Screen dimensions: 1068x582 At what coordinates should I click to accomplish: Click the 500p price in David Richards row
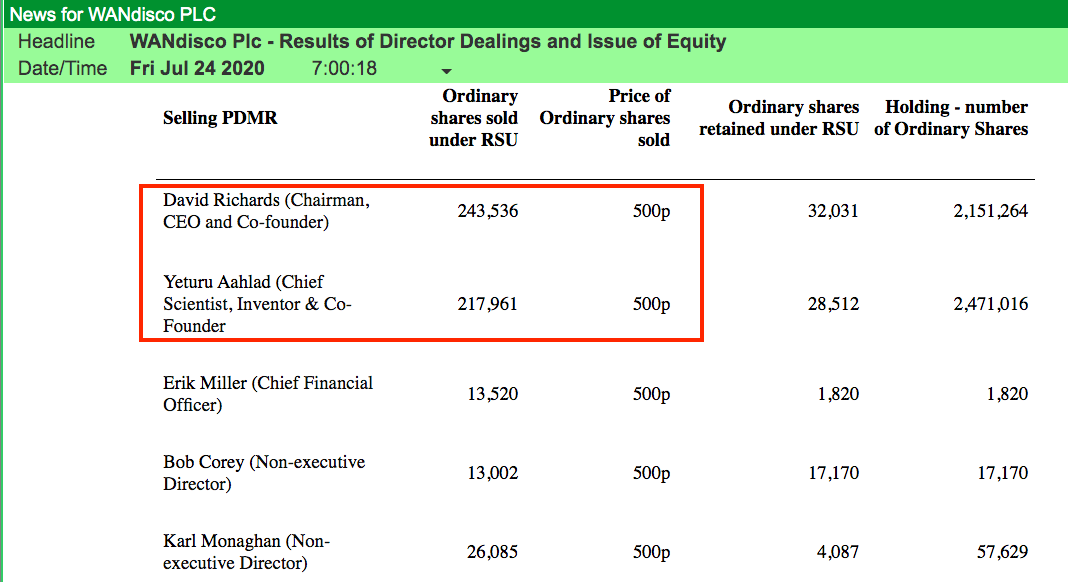651,211
